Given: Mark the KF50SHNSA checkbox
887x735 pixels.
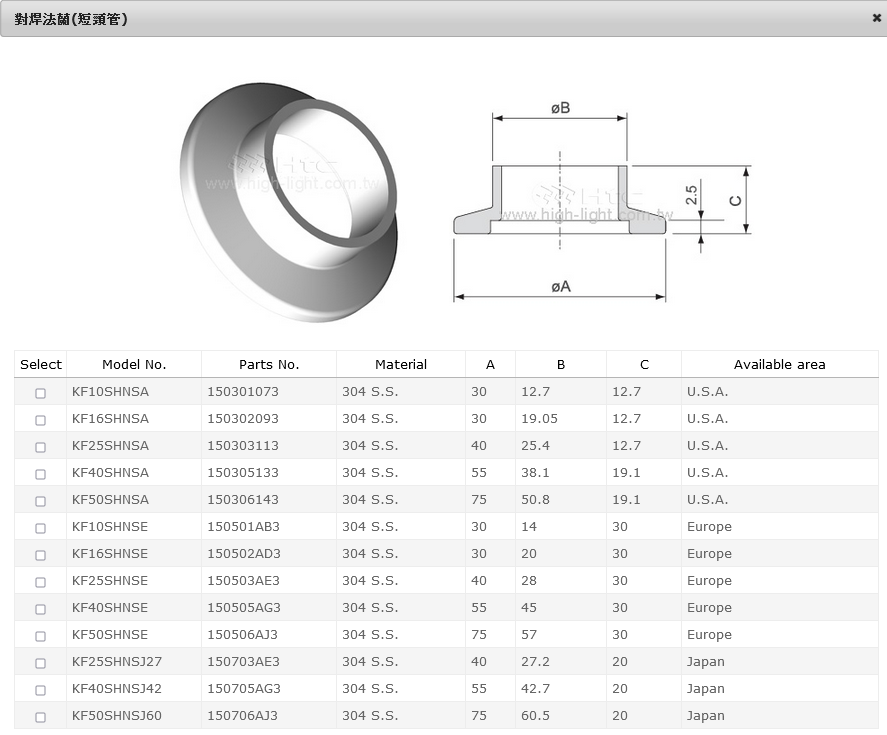Looking at the screenshot, I should [x=41, y=501].
